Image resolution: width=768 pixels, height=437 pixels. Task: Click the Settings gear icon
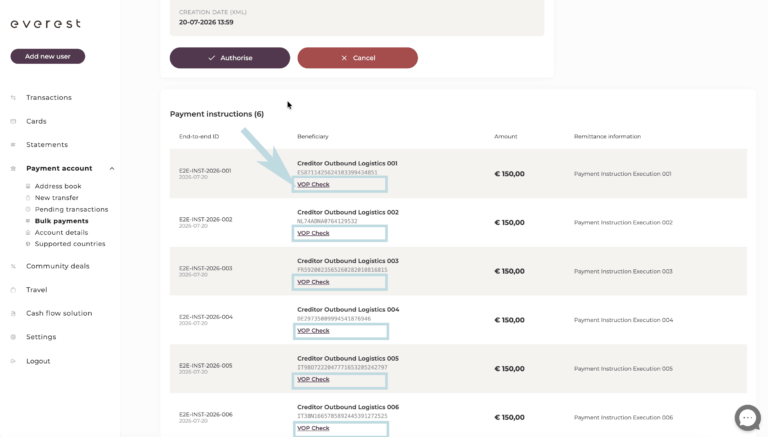point(13,337)
